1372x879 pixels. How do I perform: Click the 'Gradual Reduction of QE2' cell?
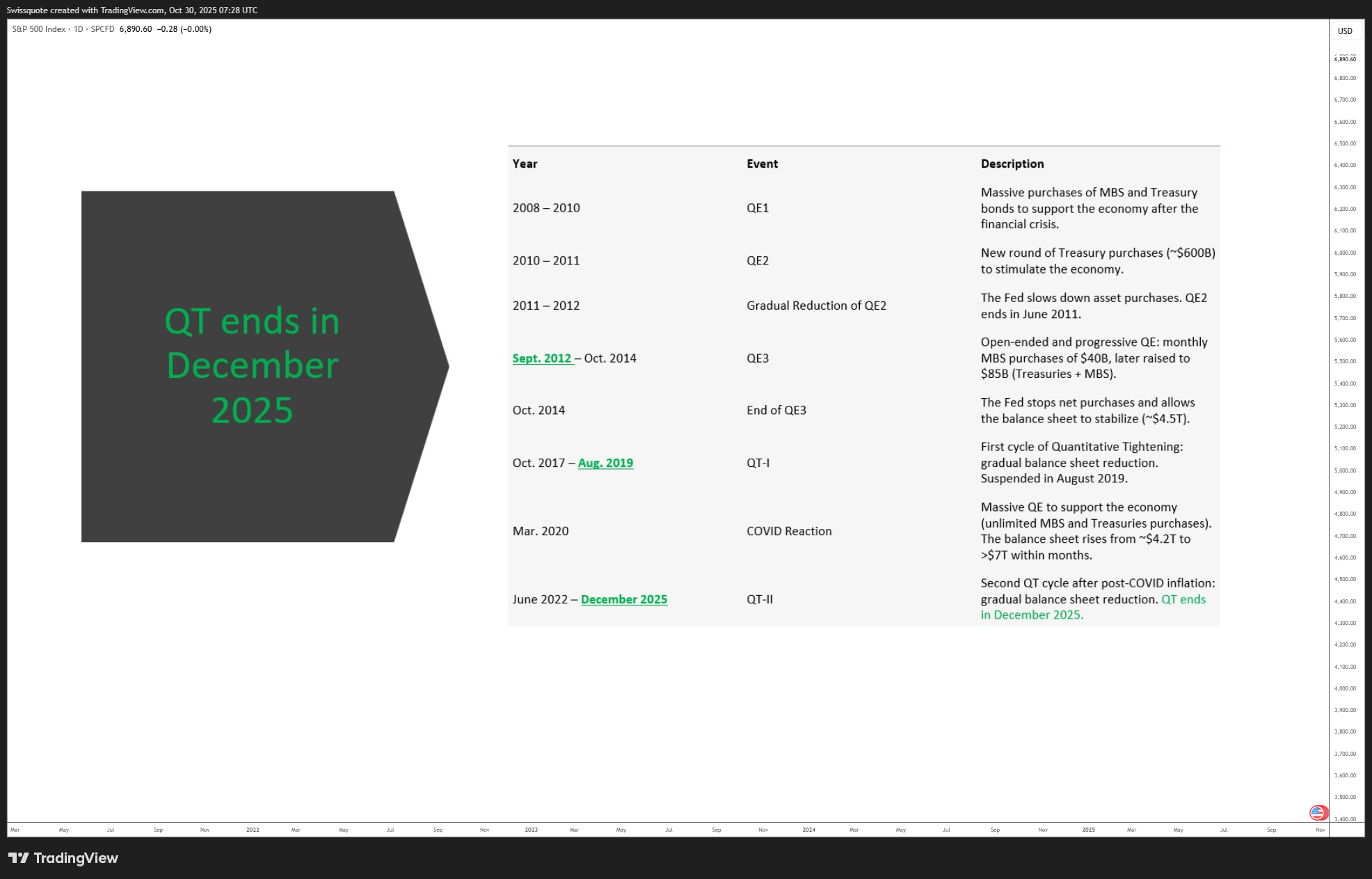[x=816, y=306]
